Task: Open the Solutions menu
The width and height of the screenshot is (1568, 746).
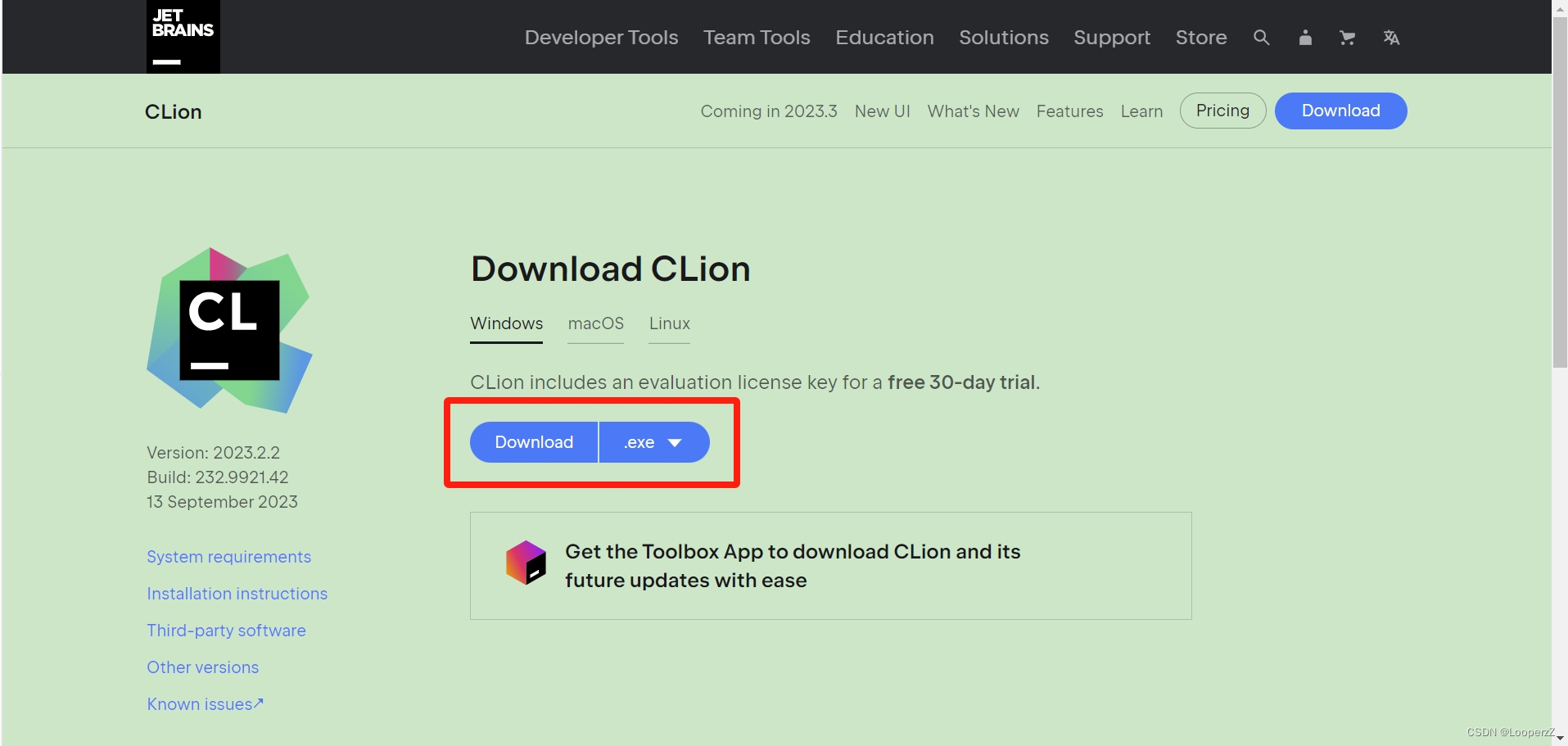Action: click(x=1004, y=38)
